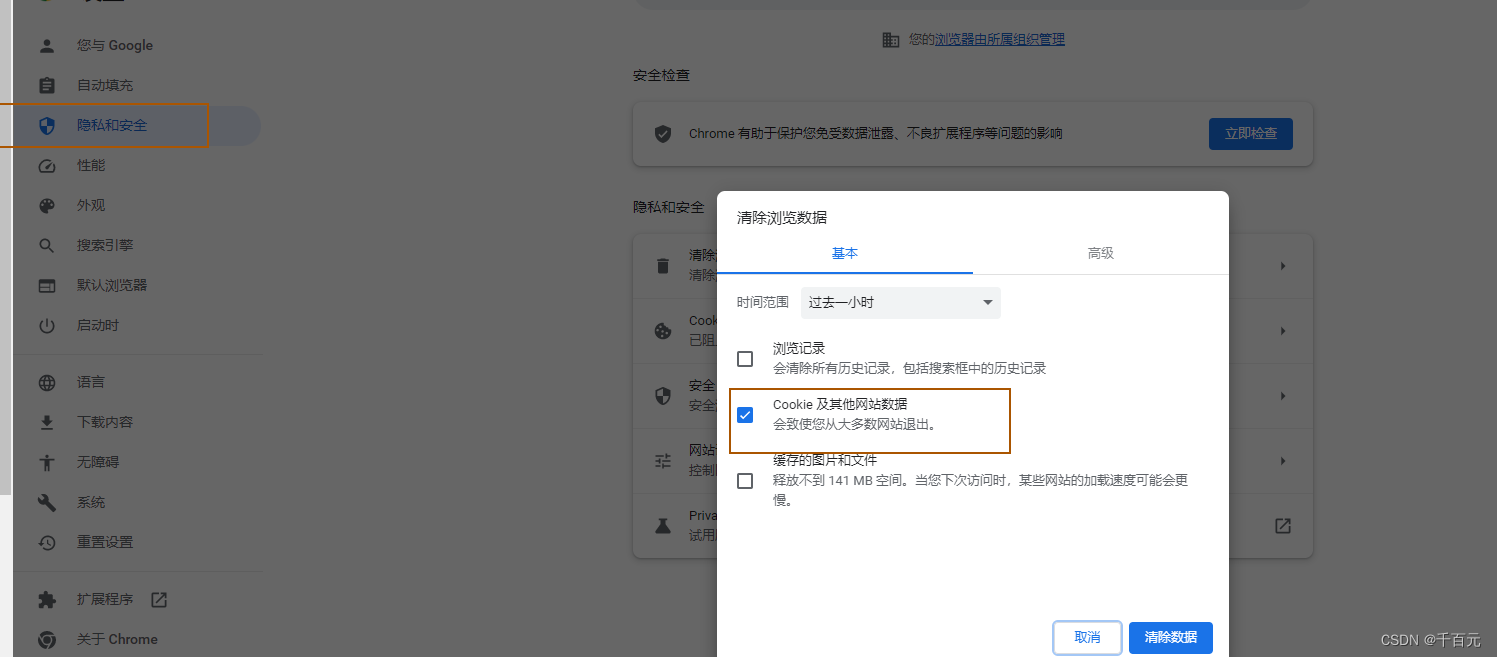The width and height of the screenshot is (1497, 657).
Task: Click the accessibility icon for 无障碍
Action: 47,462
